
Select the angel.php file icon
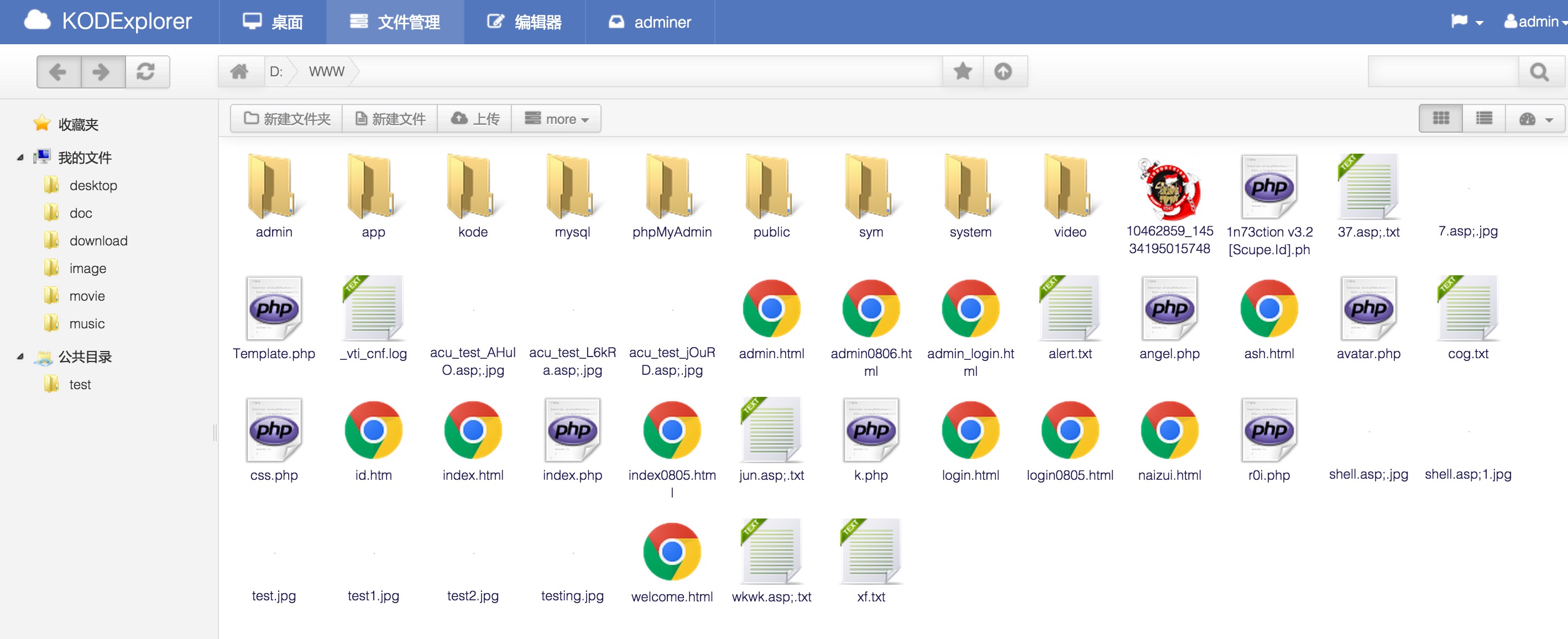tap(1169, 309)
